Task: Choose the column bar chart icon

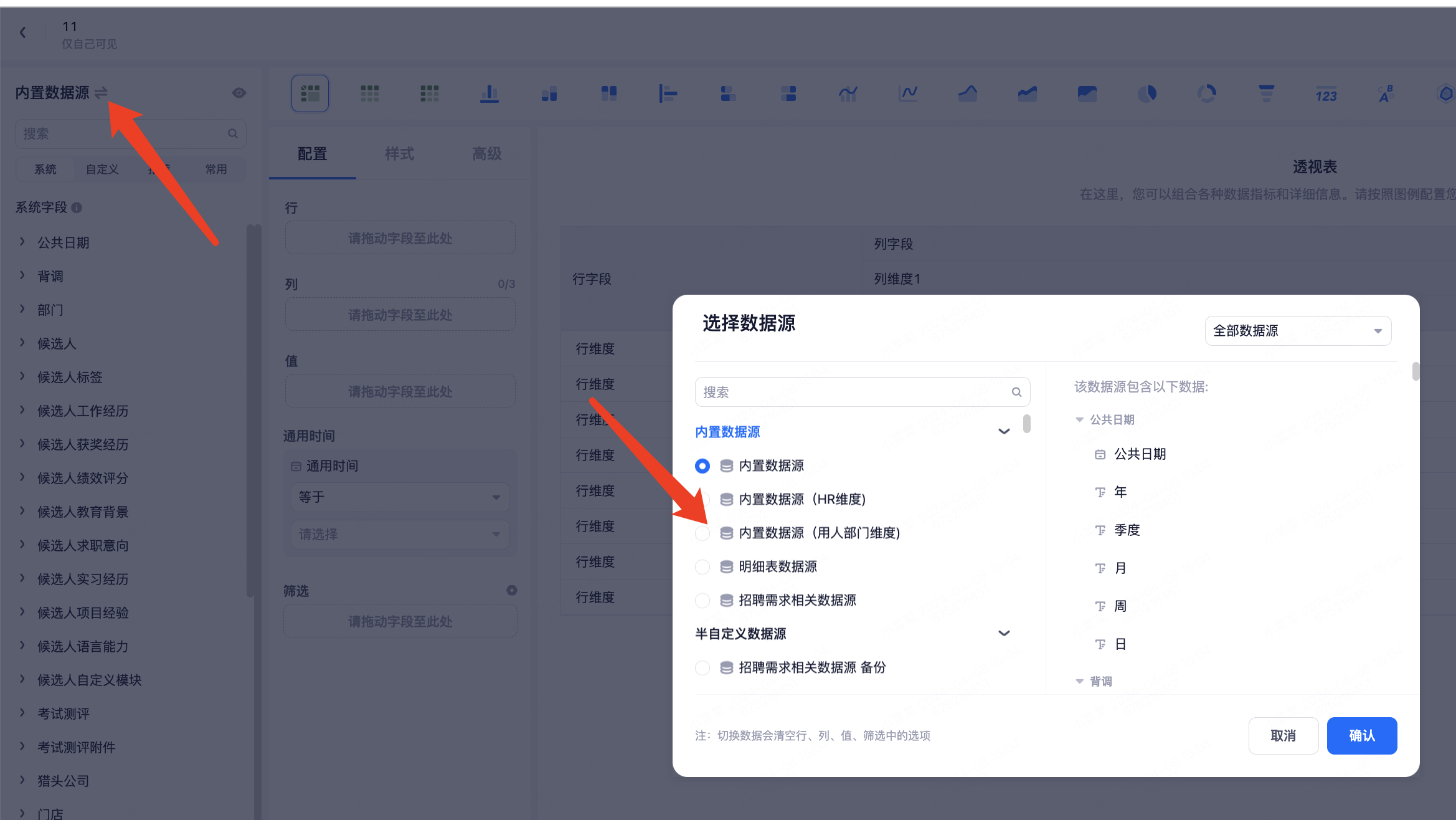Action: [x=489, y=93]
